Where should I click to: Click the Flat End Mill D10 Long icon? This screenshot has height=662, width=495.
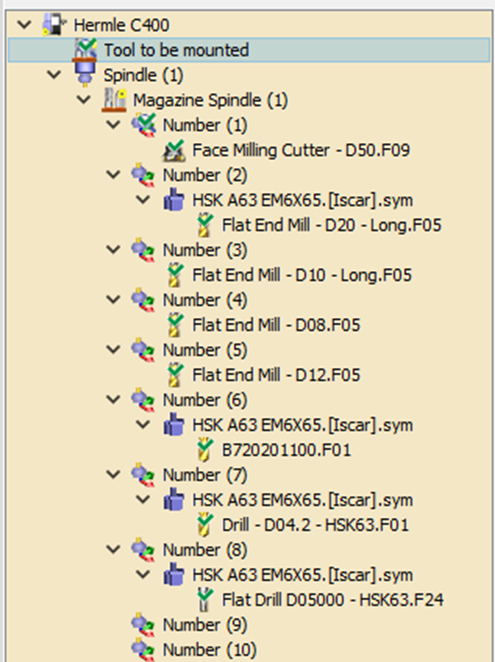(175, 275)
